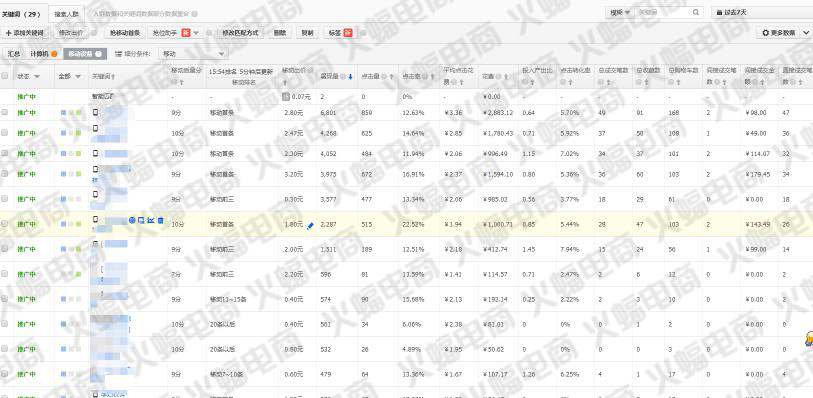Open the trend chart icon in highlighted row
This screenshot has width=813, height=398.
[151, 220]
